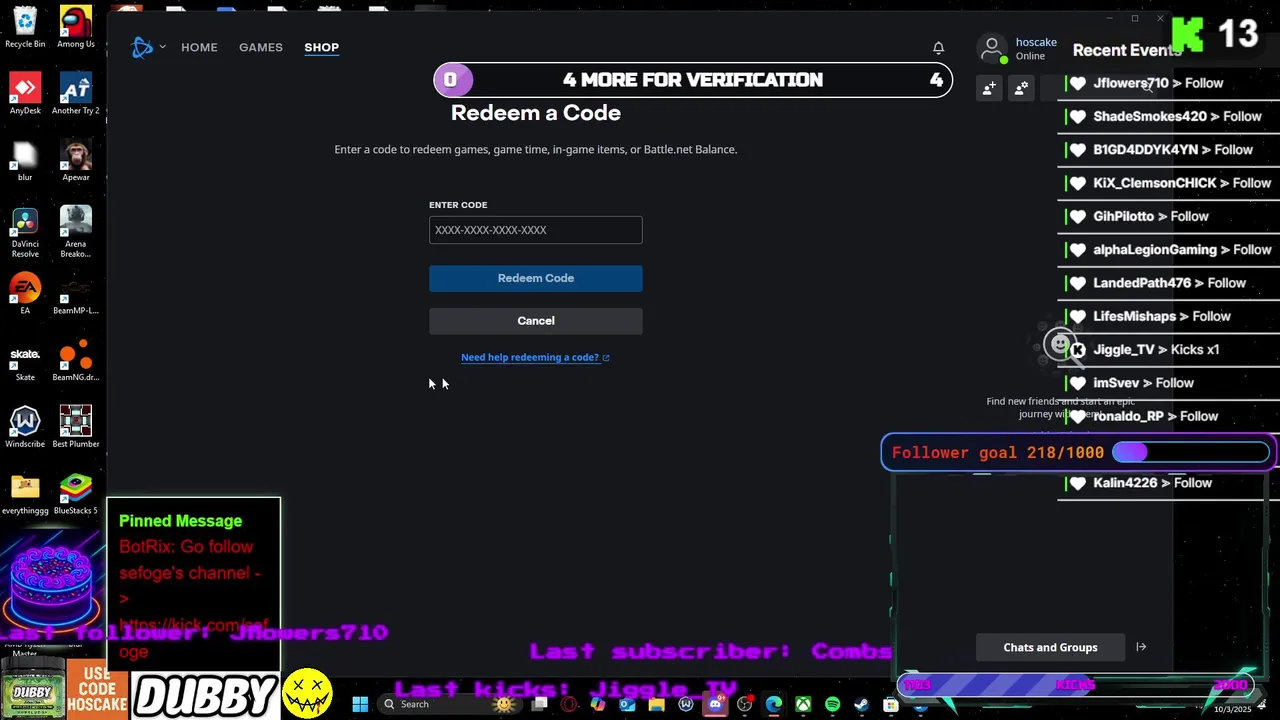Click the 4 More For Verification bar
Viewport: 1280px width, 720px height.
(x=693, y=80)
